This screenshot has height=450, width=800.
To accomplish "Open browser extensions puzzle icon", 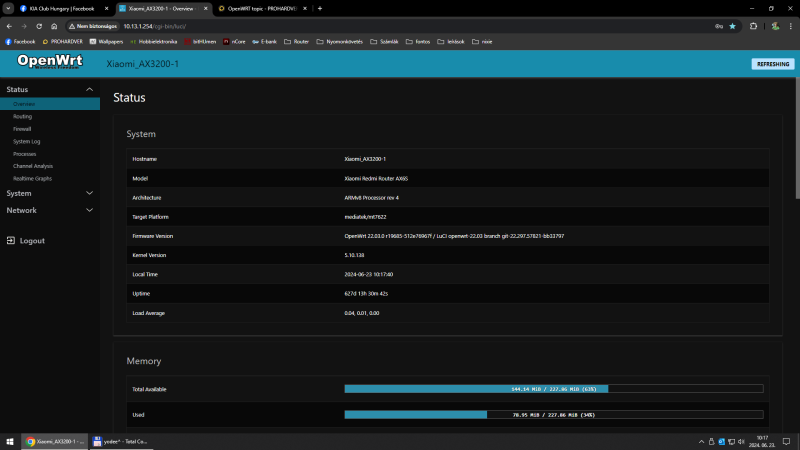I will click(x=753, y=26).
